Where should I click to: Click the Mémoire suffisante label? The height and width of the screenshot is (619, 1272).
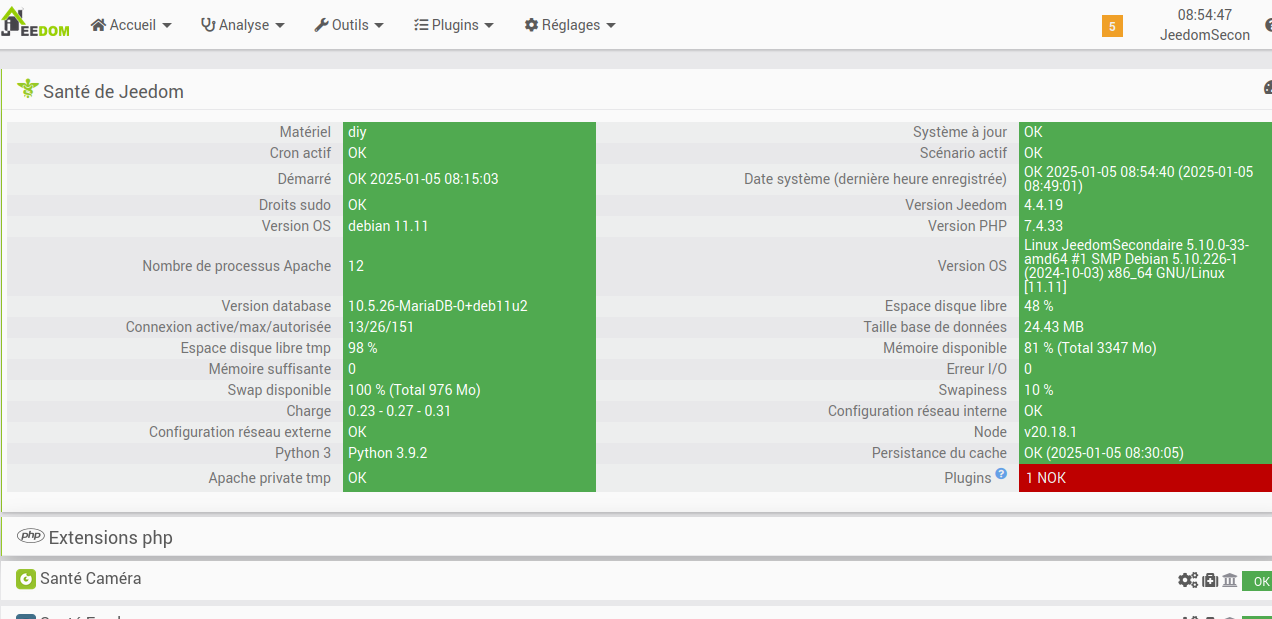pyautogui.click(x=269, y=369)
